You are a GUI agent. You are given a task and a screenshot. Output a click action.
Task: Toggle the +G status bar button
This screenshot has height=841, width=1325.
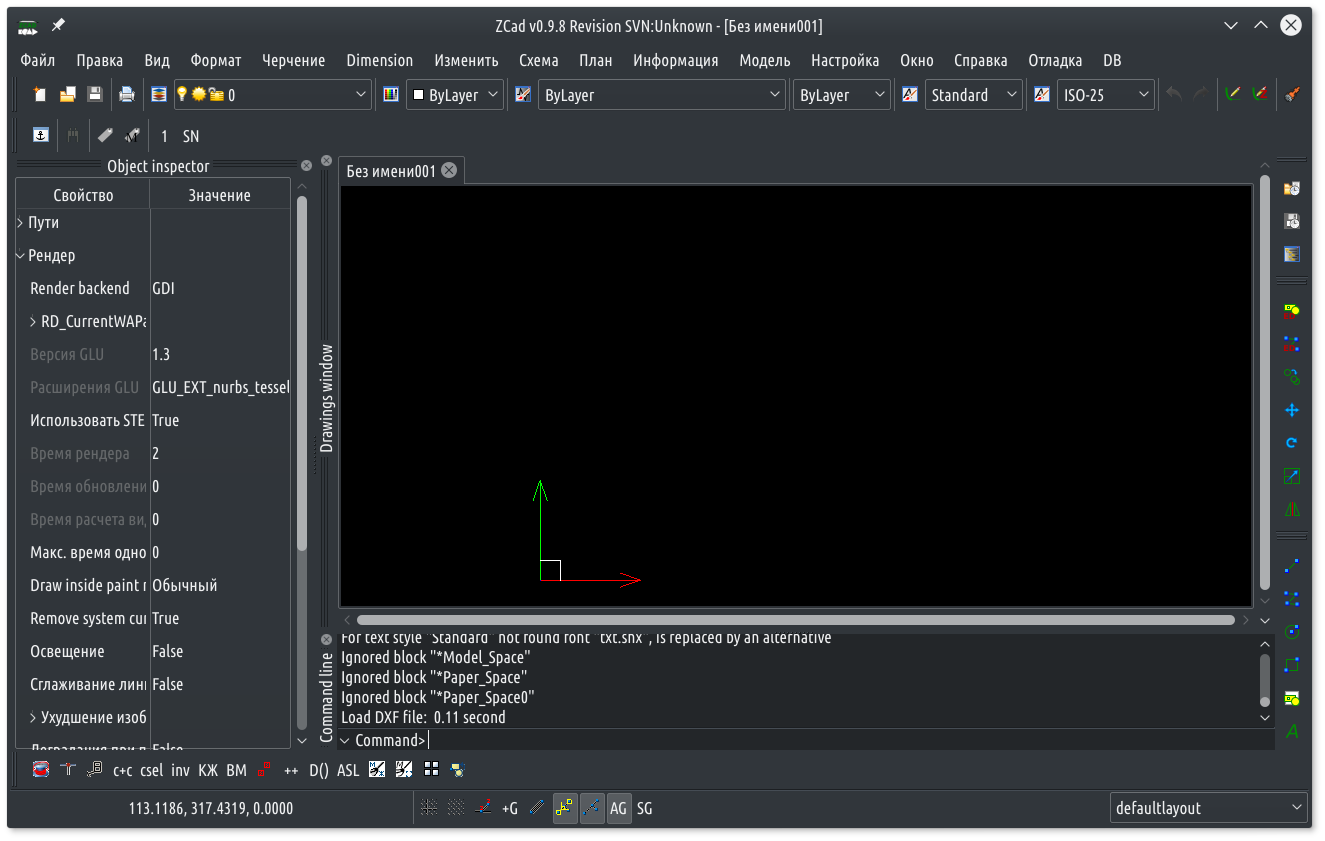click(510, 808)
